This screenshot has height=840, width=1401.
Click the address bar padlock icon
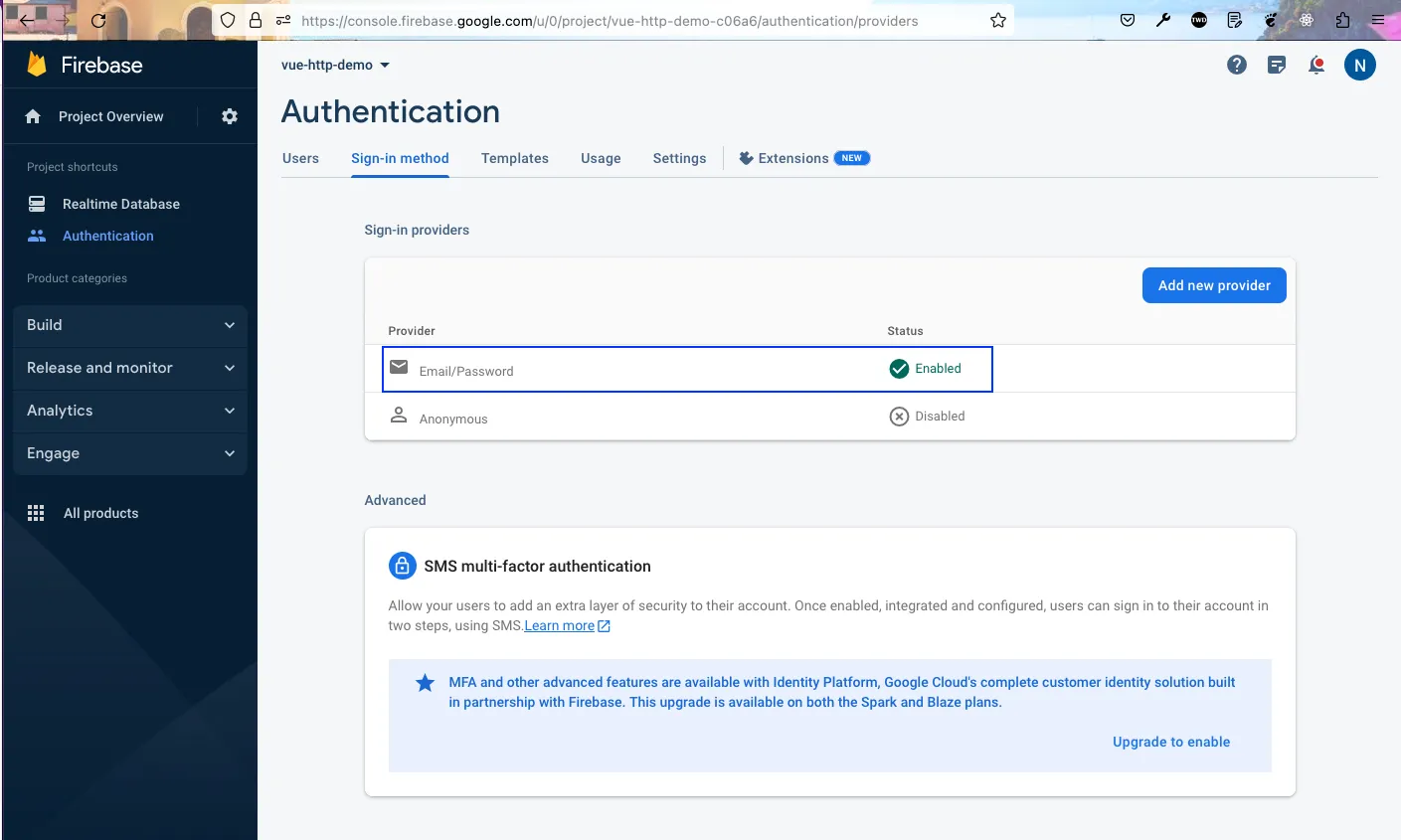click(x=256, y=20)
